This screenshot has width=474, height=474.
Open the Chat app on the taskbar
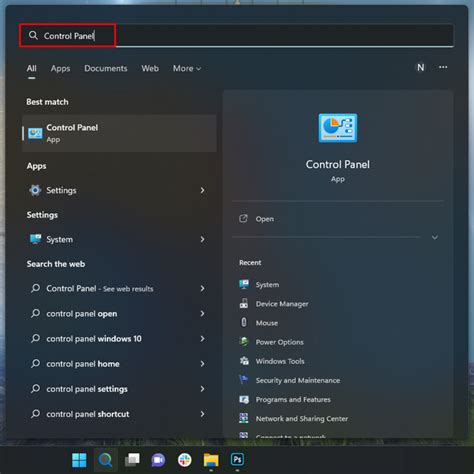coord(158,460)
